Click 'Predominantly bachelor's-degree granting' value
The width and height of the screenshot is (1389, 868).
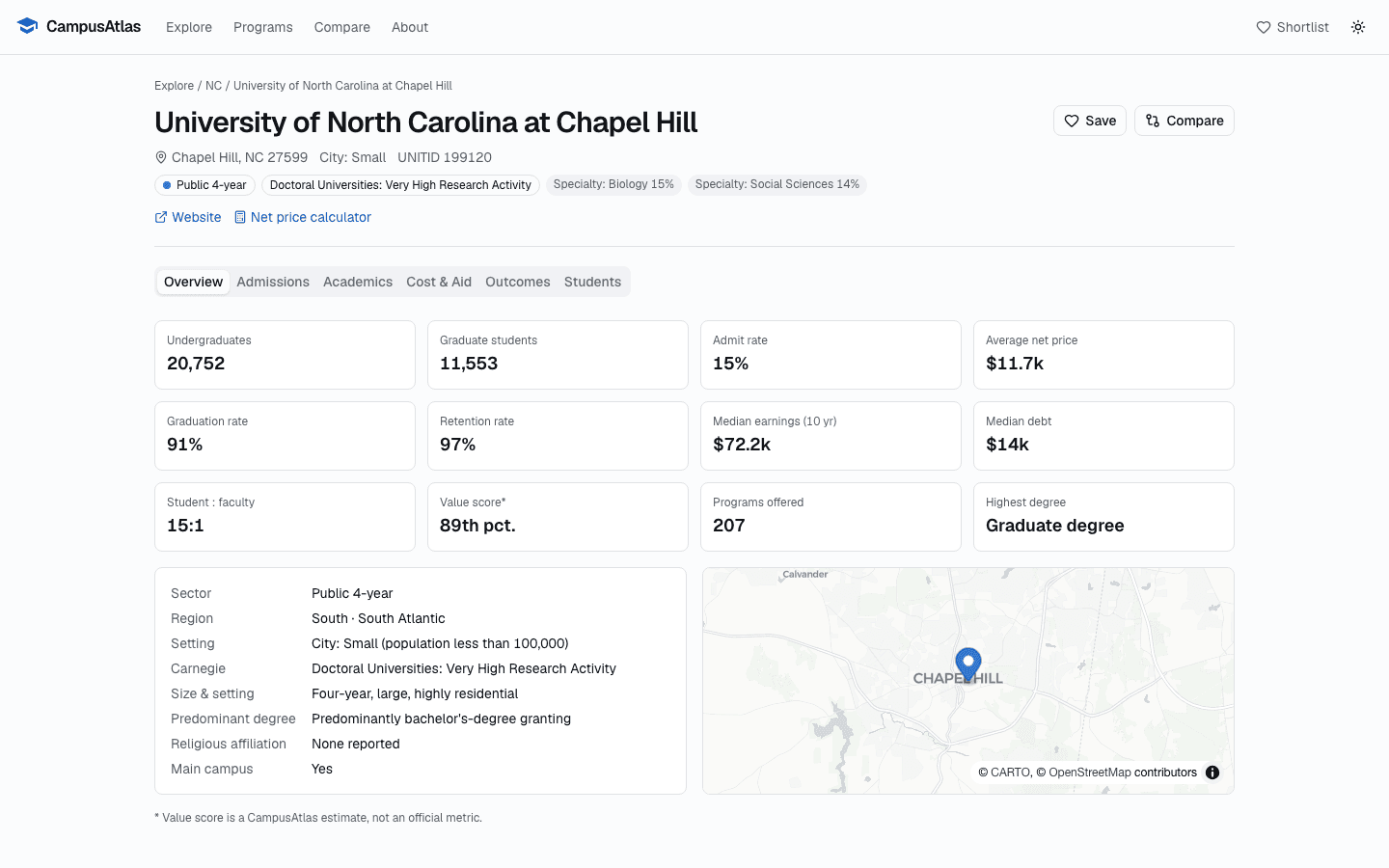[x=441, y=719]
